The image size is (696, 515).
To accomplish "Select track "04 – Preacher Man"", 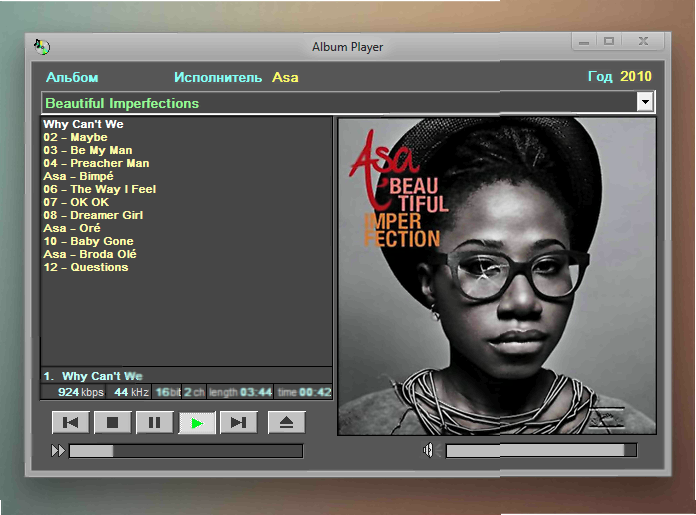I will 96,163.
